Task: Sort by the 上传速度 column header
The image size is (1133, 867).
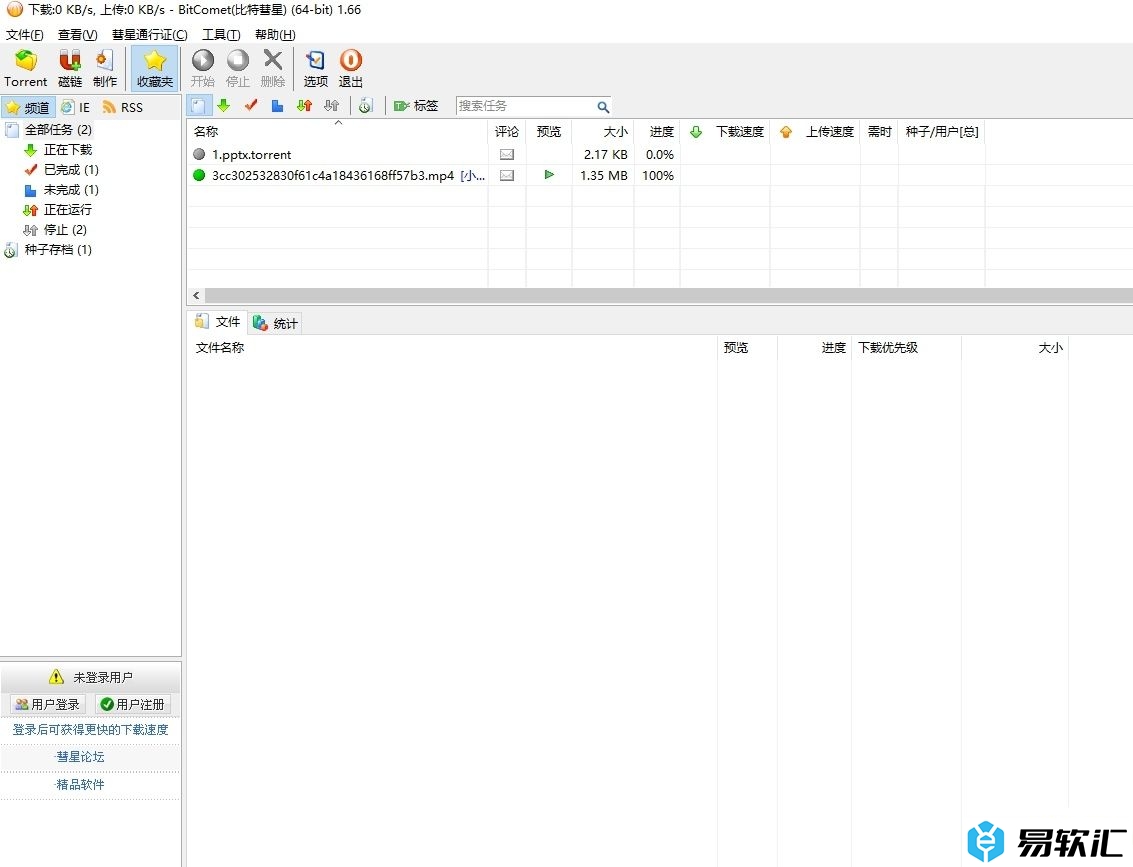Action: (815, 131)
